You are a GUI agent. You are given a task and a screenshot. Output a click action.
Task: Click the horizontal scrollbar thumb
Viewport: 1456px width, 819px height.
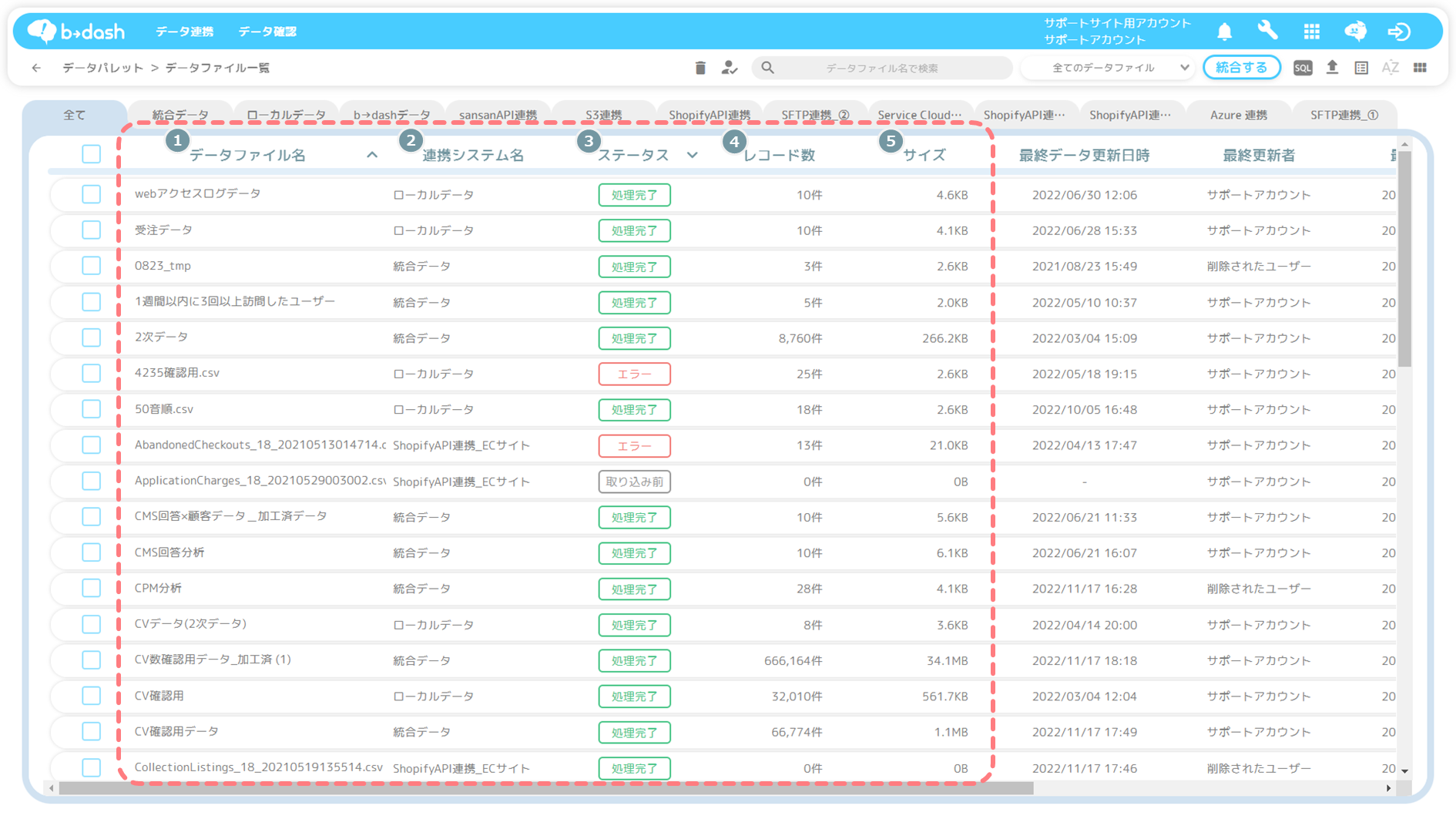tap(545, 788)
